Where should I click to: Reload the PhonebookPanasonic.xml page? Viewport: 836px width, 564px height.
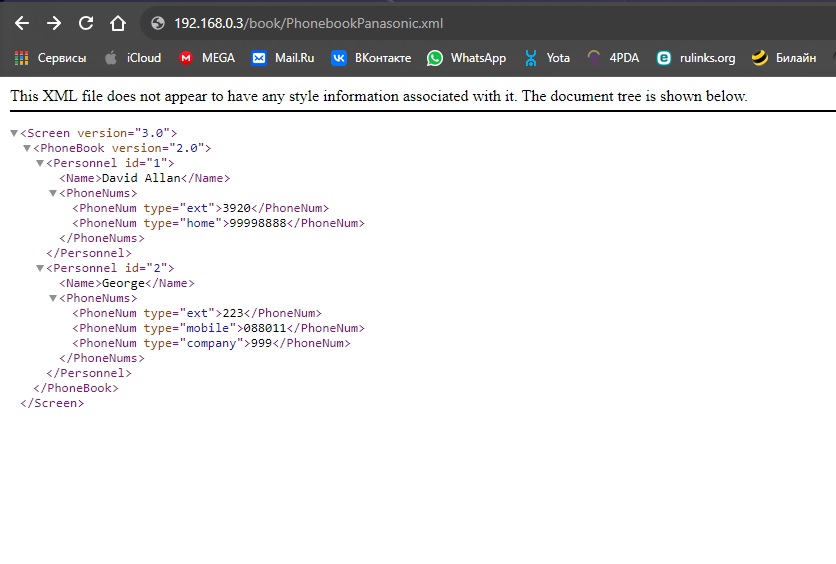86,23
